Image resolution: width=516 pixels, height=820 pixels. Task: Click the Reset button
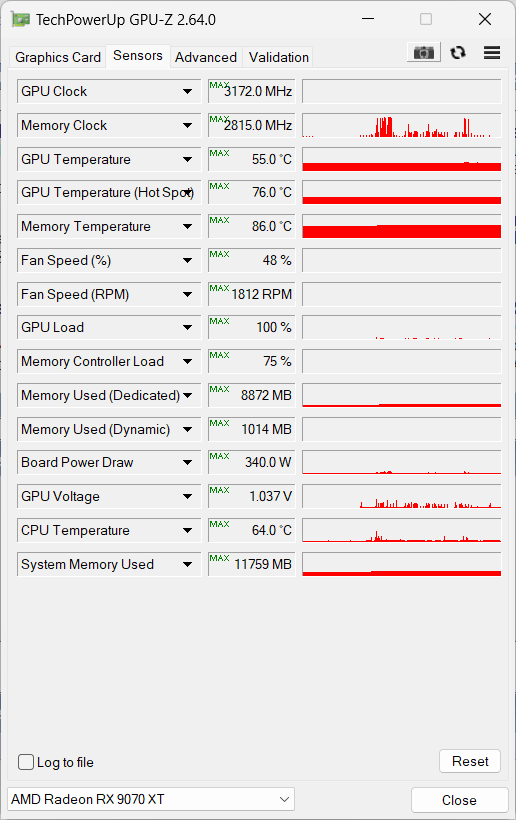point(470,761)
